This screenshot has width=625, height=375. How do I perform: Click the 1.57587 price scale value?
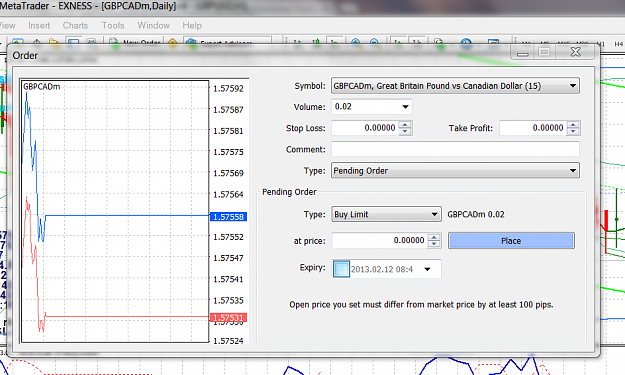click(228, 110)
